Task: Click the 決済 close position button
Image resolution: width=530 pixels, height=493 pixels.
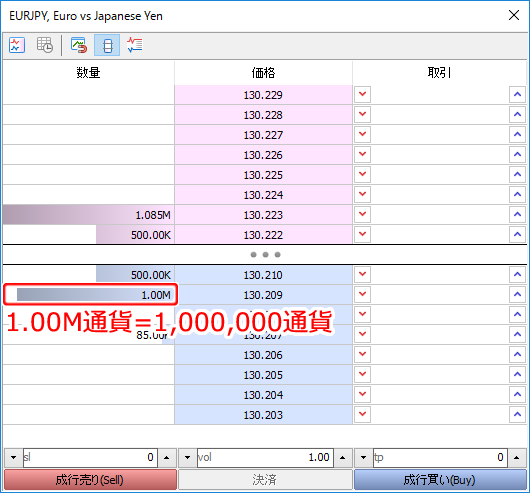Action: (265, 479)
